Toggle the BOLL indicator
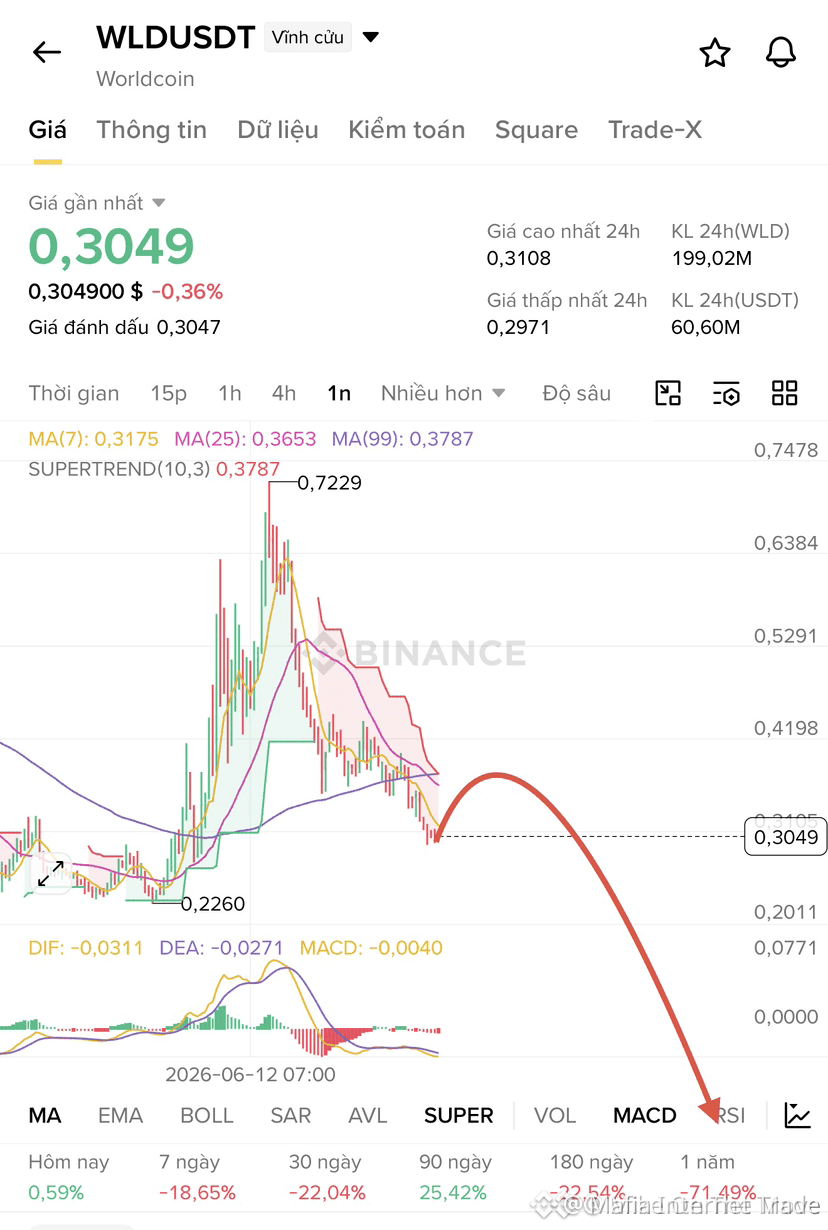The width and height of the screenshot is (828, 1230). tap(206, 1115)
